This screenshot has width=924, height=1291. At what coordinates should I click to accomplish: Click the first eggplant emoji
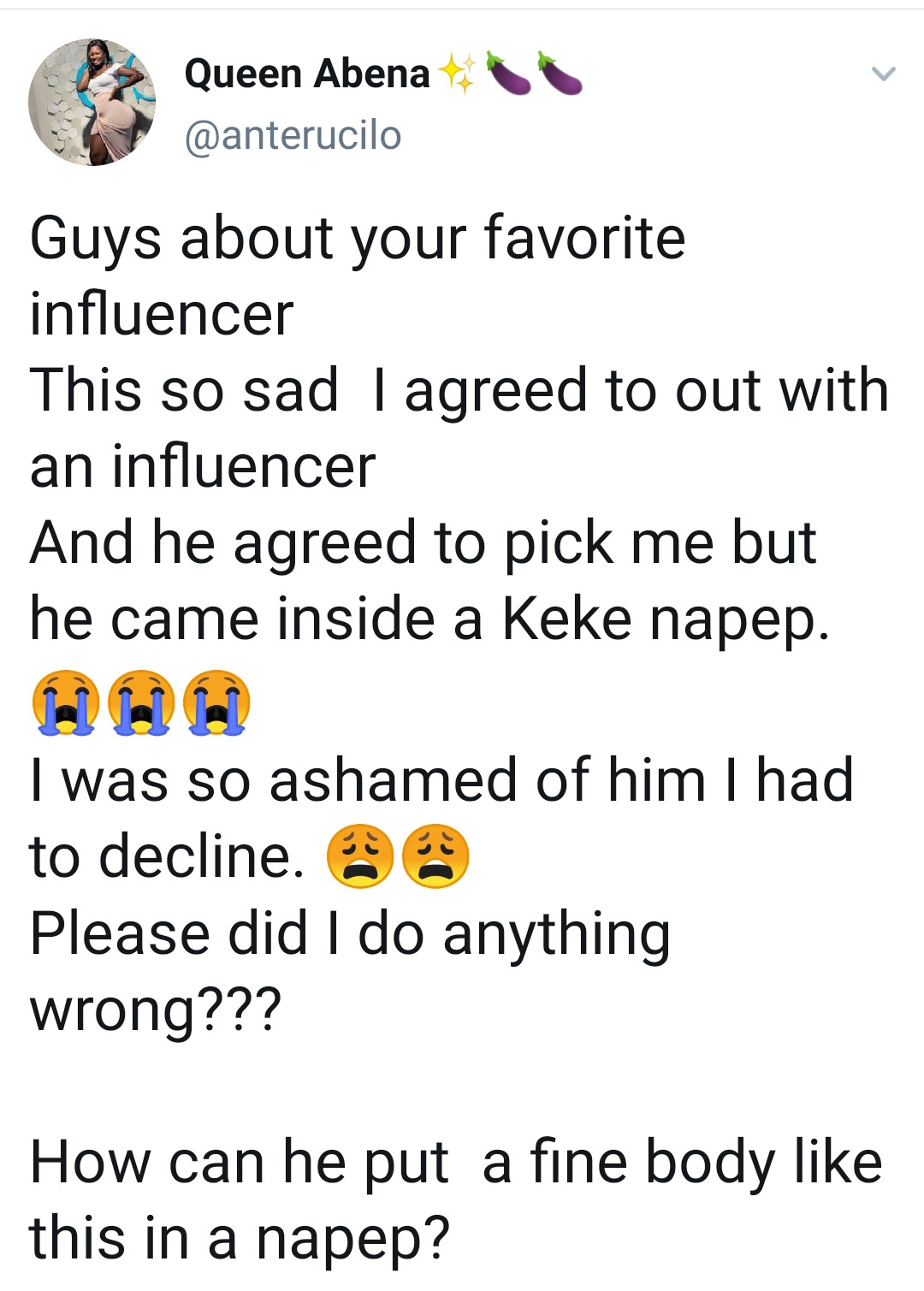click(508, 74)
